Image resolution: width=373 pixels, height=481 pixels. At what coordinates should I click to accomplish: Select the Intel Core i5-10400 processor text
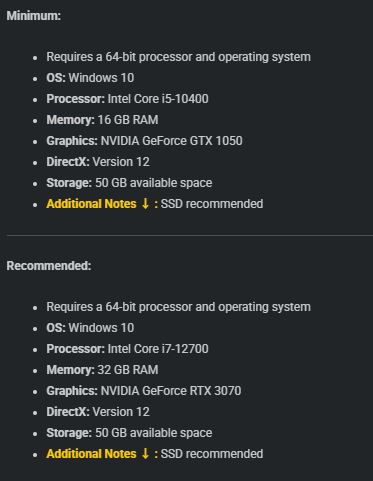158,99
